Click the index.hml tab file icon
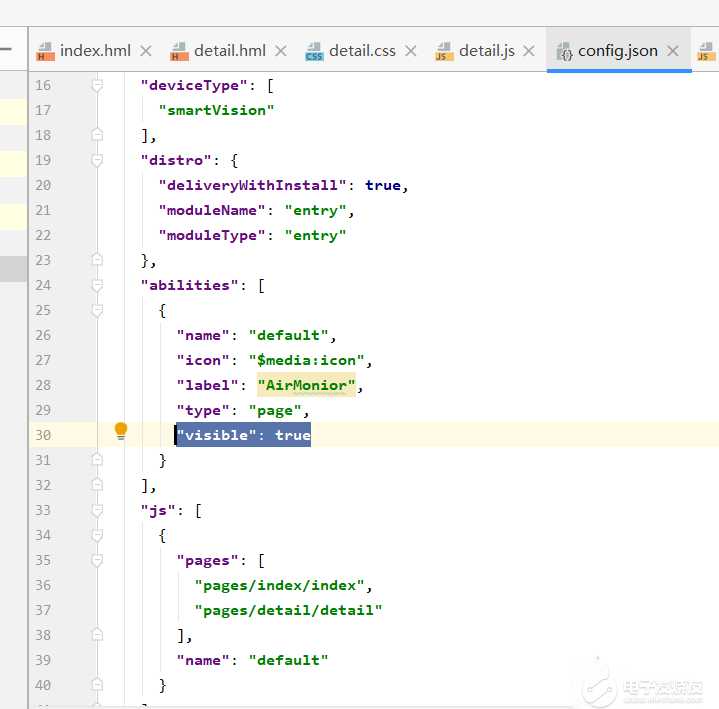The image size is (719, 709). click(45, 51)
